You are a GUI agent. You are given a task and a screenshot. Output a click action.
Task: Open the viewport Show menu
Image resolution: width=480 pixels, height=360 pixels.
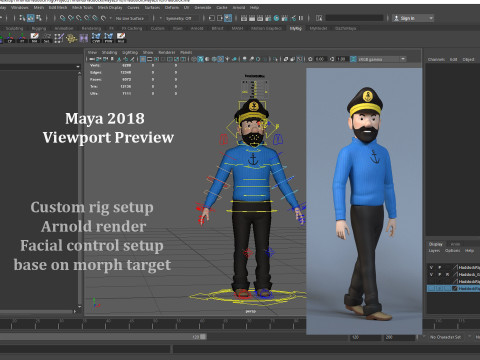pos(148,52)
